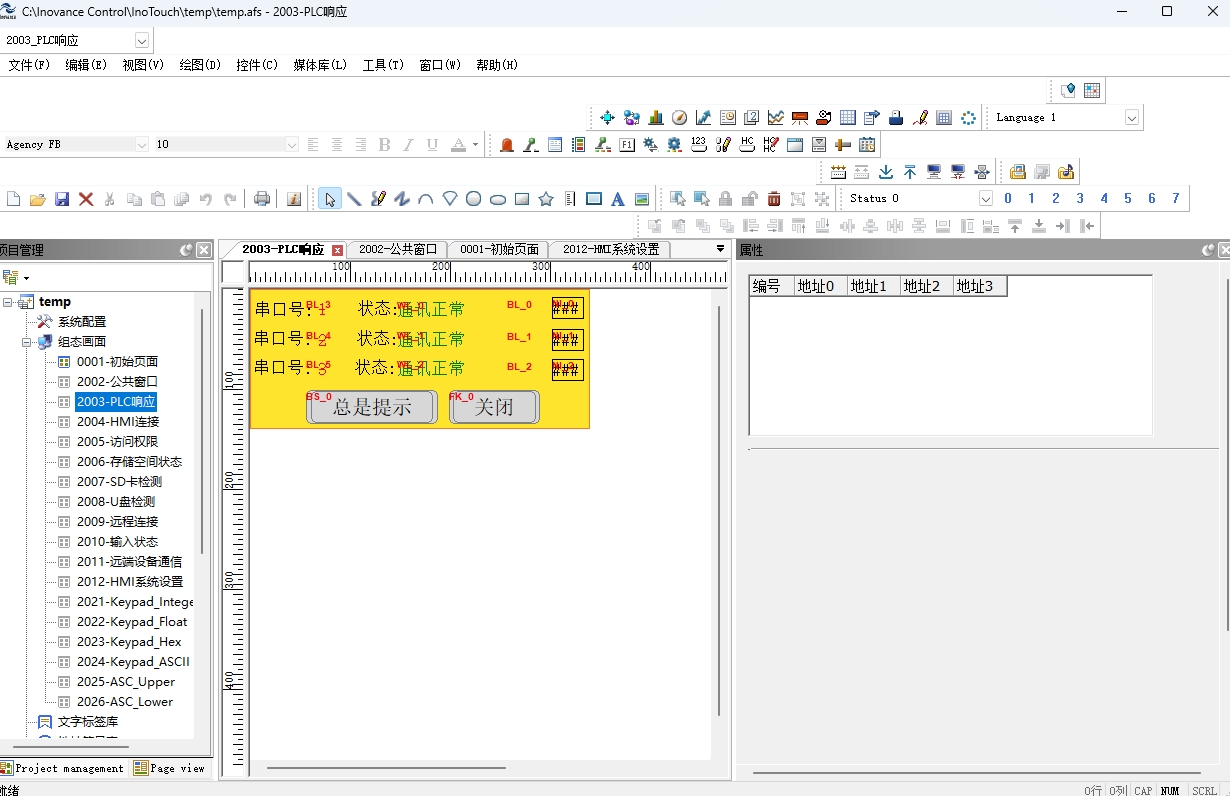The width and height of the screenshot is (1230, 796).
Task: Collapse the 组态画面 tree node
Action: pyautogui.click(x=27, y=342)
